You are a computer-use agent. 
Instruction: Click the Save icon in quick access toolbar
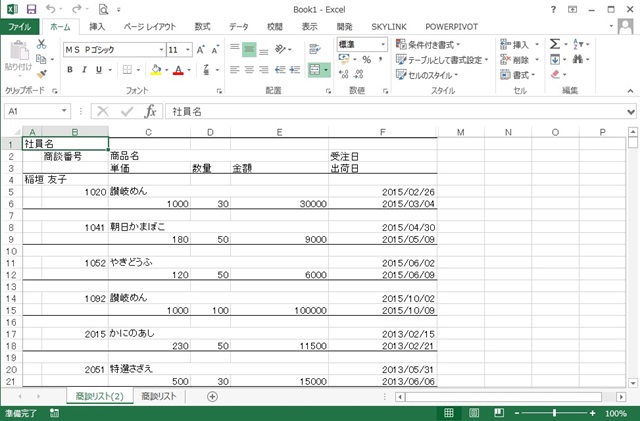(x=31, y=9)
